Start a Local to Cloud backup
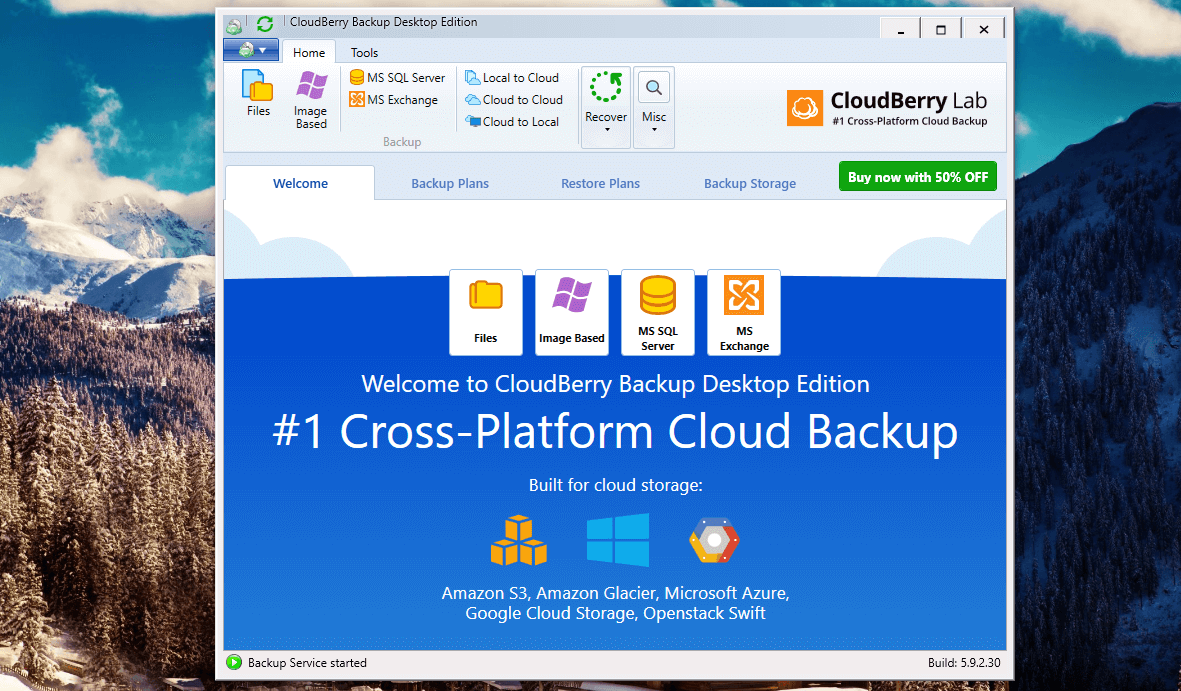1181x691 pixels. point(512,78)
